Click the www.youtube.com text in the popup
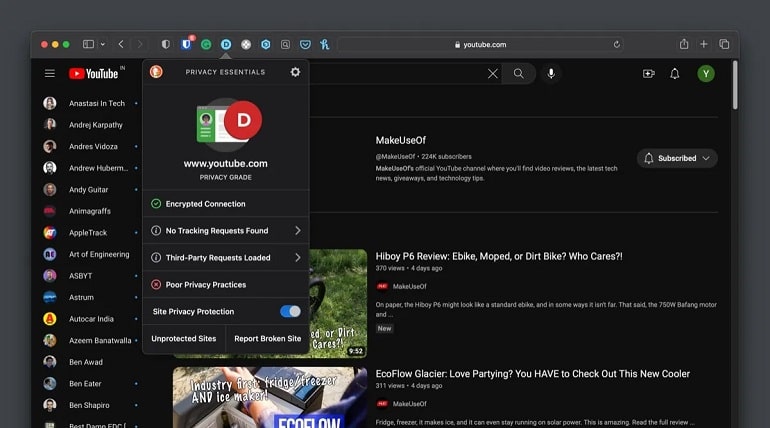 (x=226, y=163)
